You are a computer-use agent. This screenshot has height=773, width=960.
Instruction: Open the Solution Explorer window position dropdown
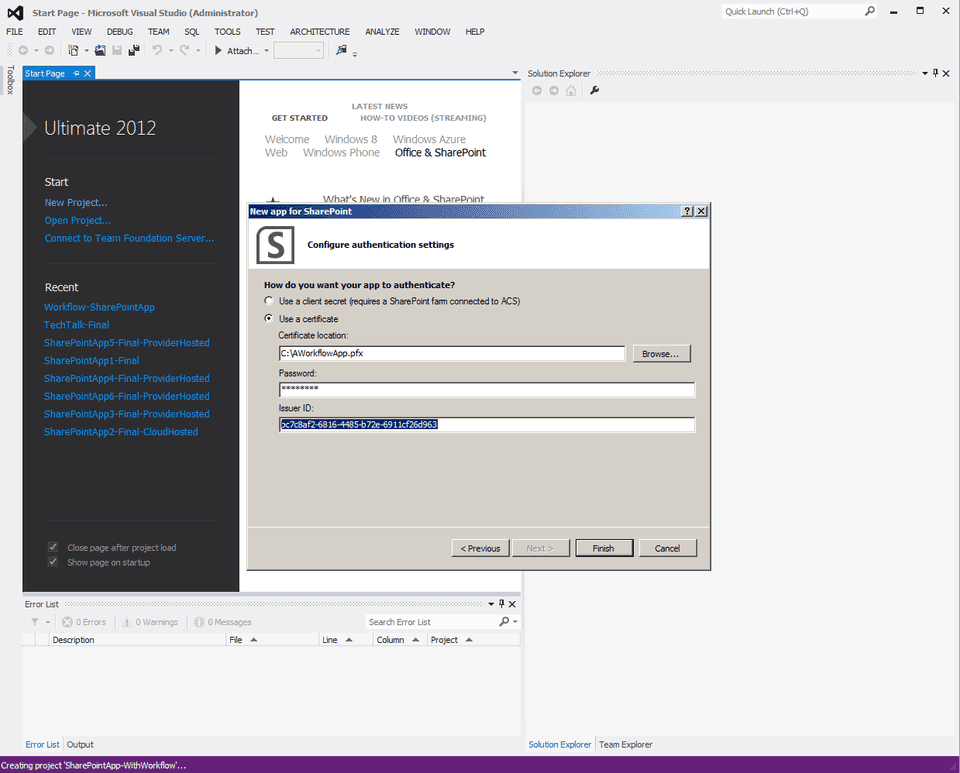coord(925,73)
